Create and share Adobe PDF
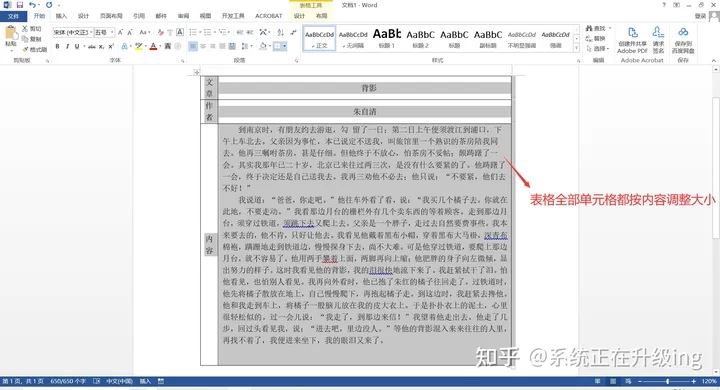 click(632, 40)
